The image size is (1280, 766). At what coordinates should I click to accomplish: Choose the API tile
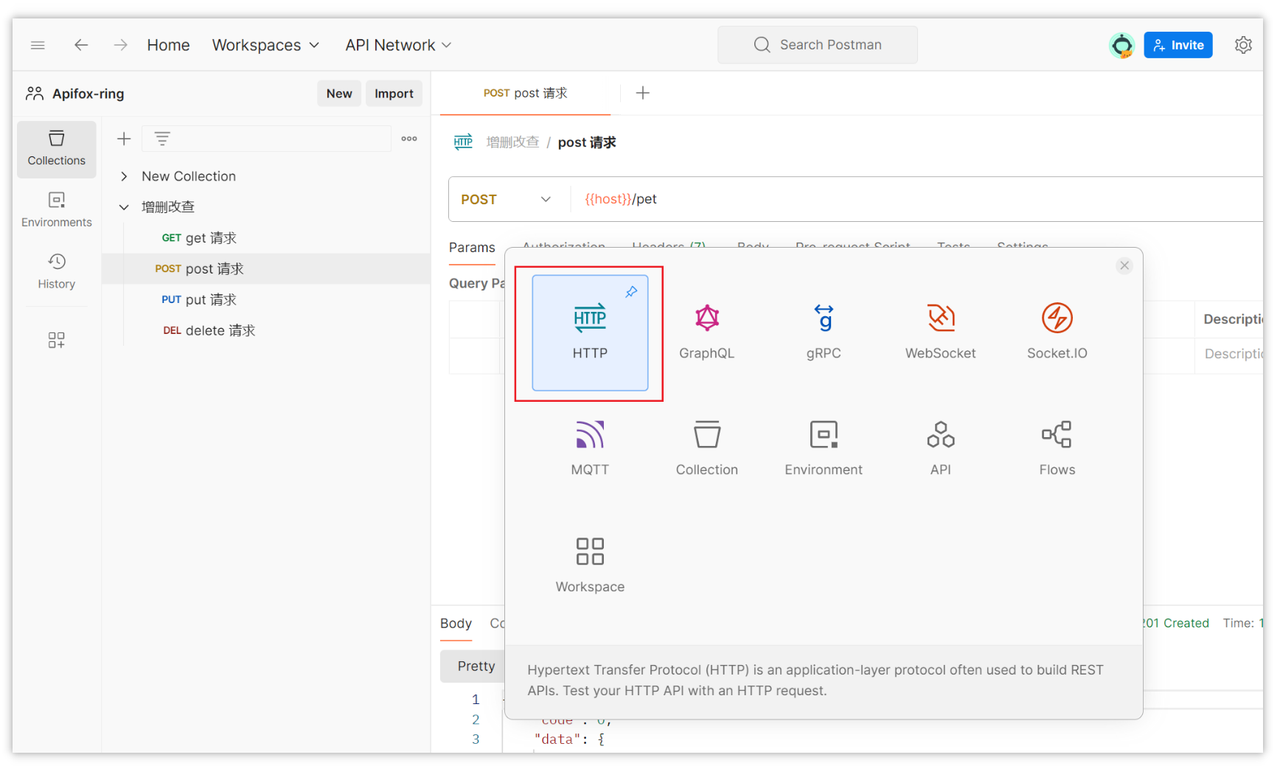(941, 449)
